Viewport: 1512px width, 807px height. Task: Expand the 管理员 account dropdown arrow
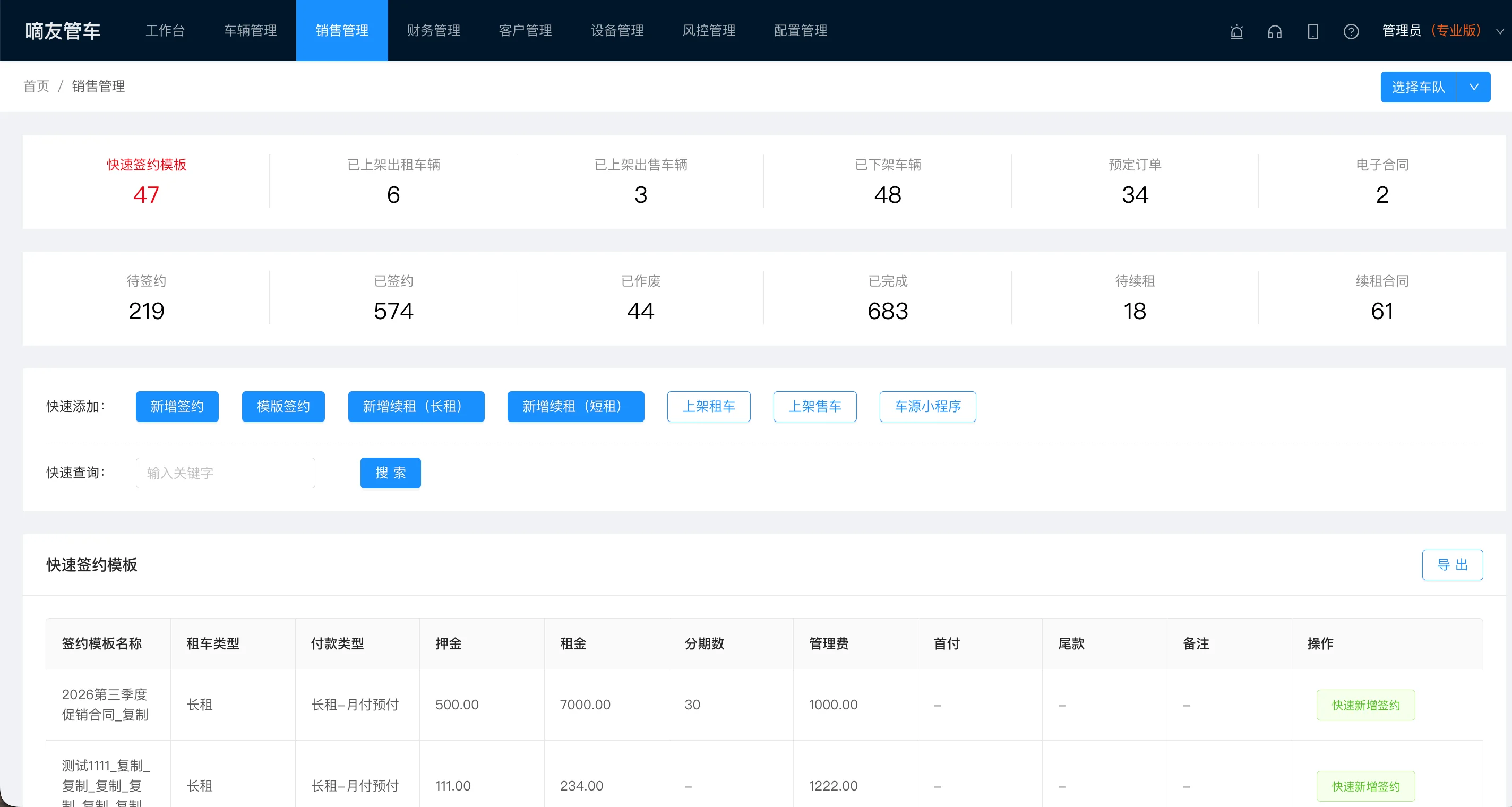coord(1500,31)
